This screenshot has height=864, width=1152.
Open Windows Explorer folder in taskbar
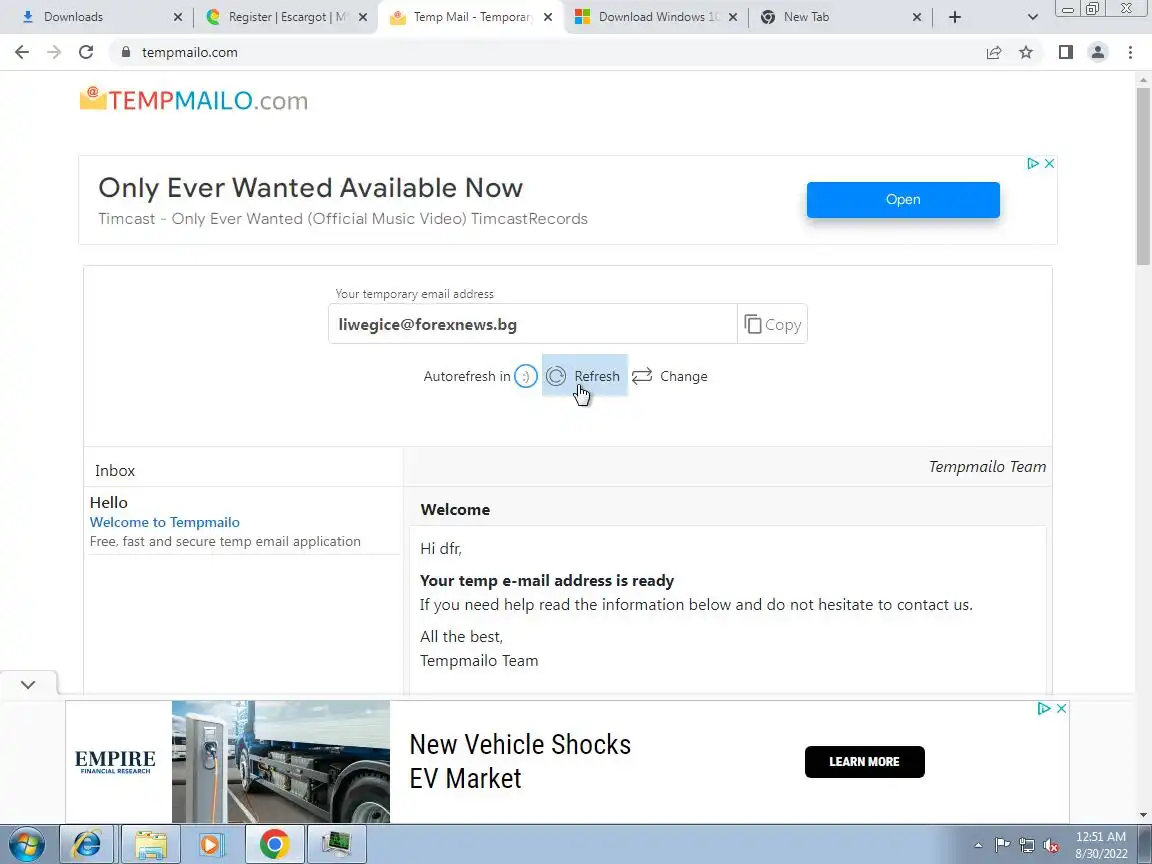pos(150,844)
